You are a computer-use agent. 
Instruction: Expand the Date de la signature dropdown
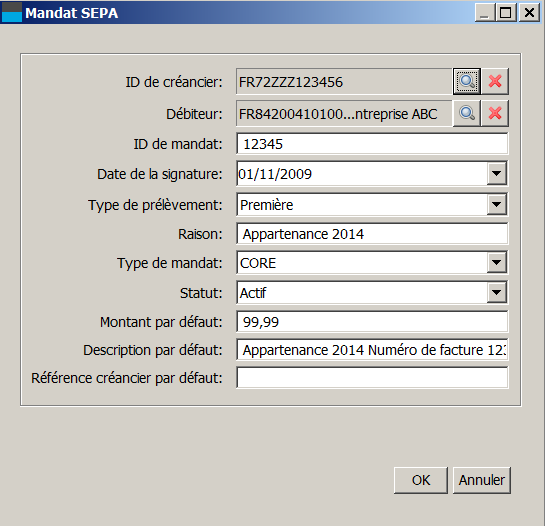coord(496,173)
